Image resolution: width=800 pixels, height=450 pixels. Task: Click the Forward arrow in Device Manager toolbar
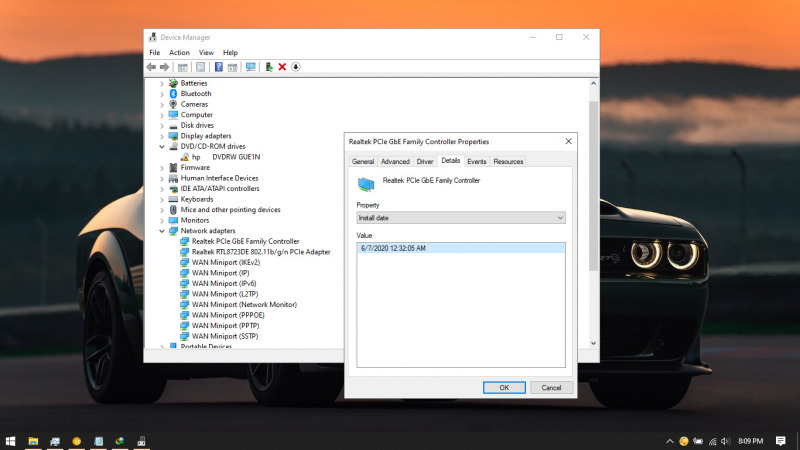coord(164,67)
